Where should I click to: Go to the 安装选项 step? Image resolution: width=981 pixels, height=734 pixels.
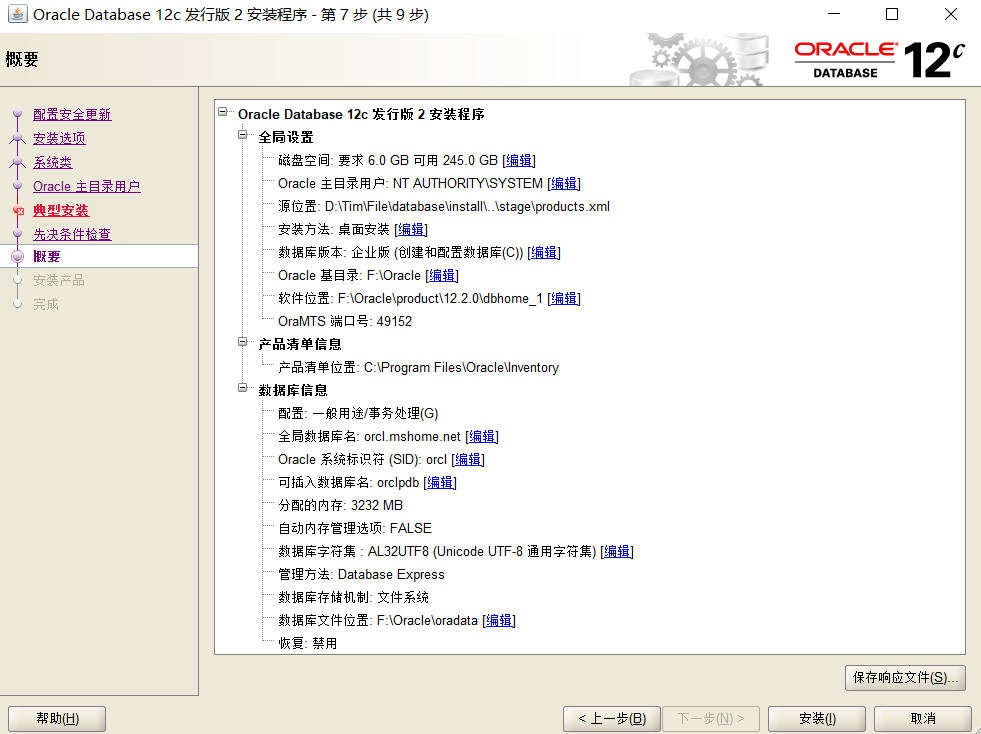click(59, 138)
